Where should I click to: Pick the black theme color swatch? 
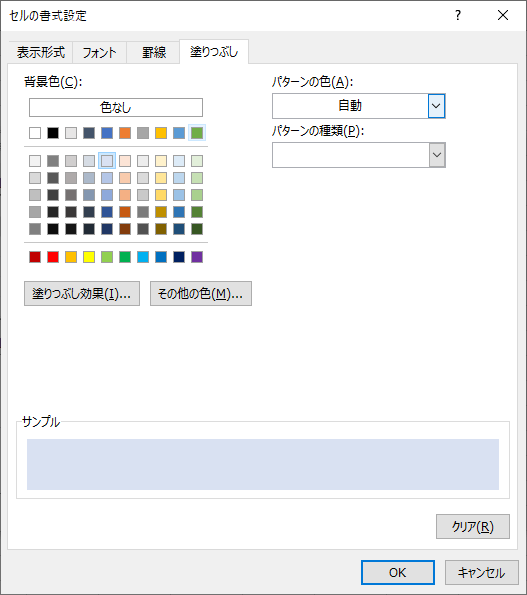tap(53, 133)
